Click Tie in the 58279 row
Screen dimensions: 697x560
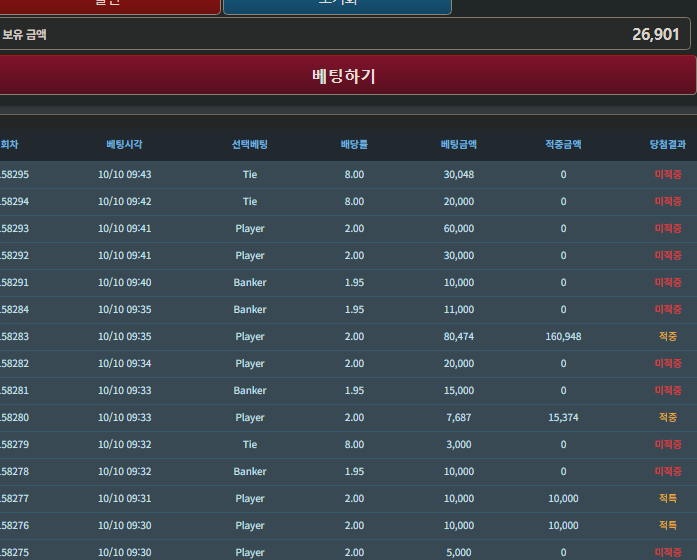pyautogui.click(x=250, y=444)
